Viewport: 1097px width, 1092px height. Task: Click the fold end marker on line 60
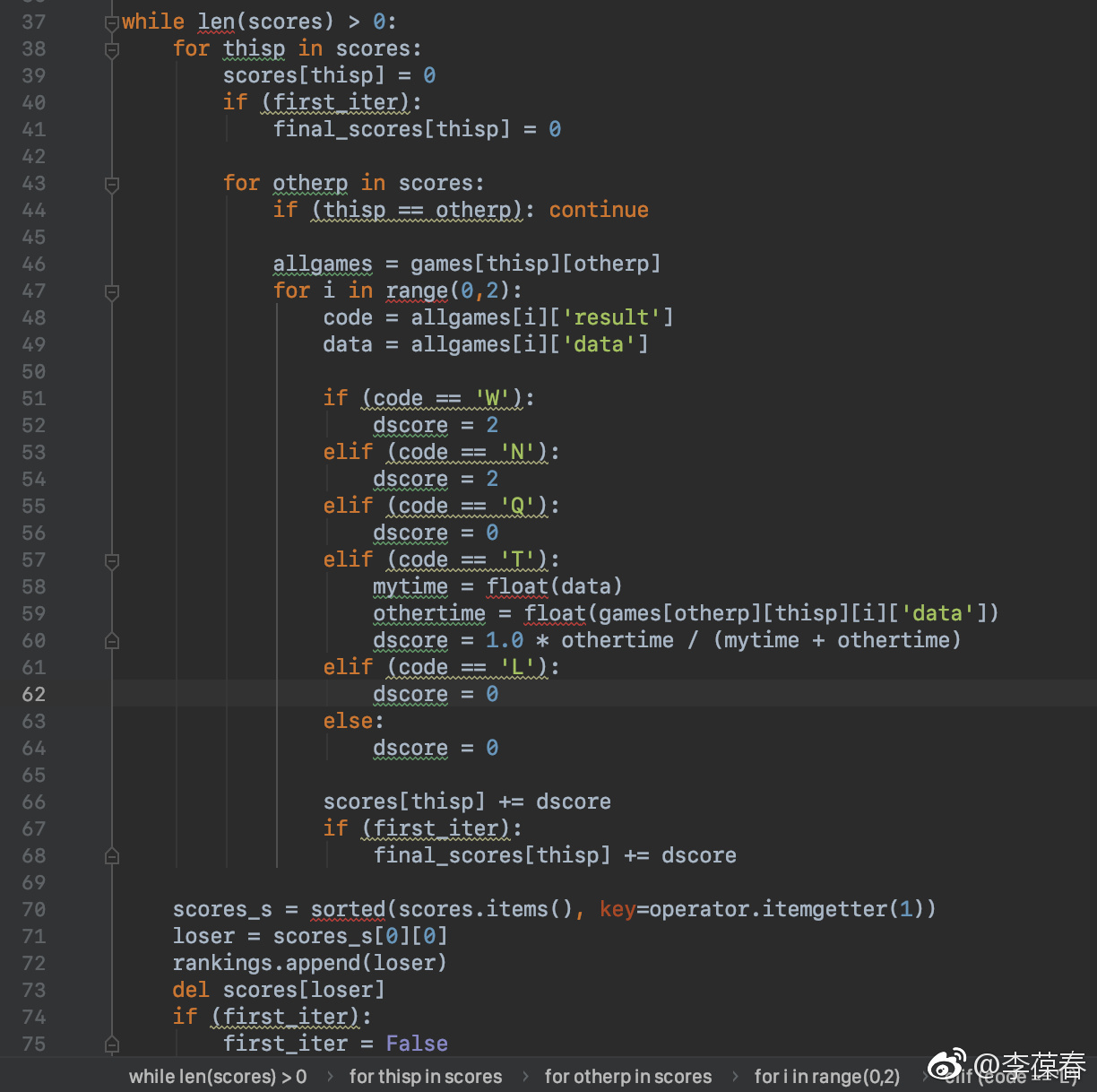coord(112,641)
